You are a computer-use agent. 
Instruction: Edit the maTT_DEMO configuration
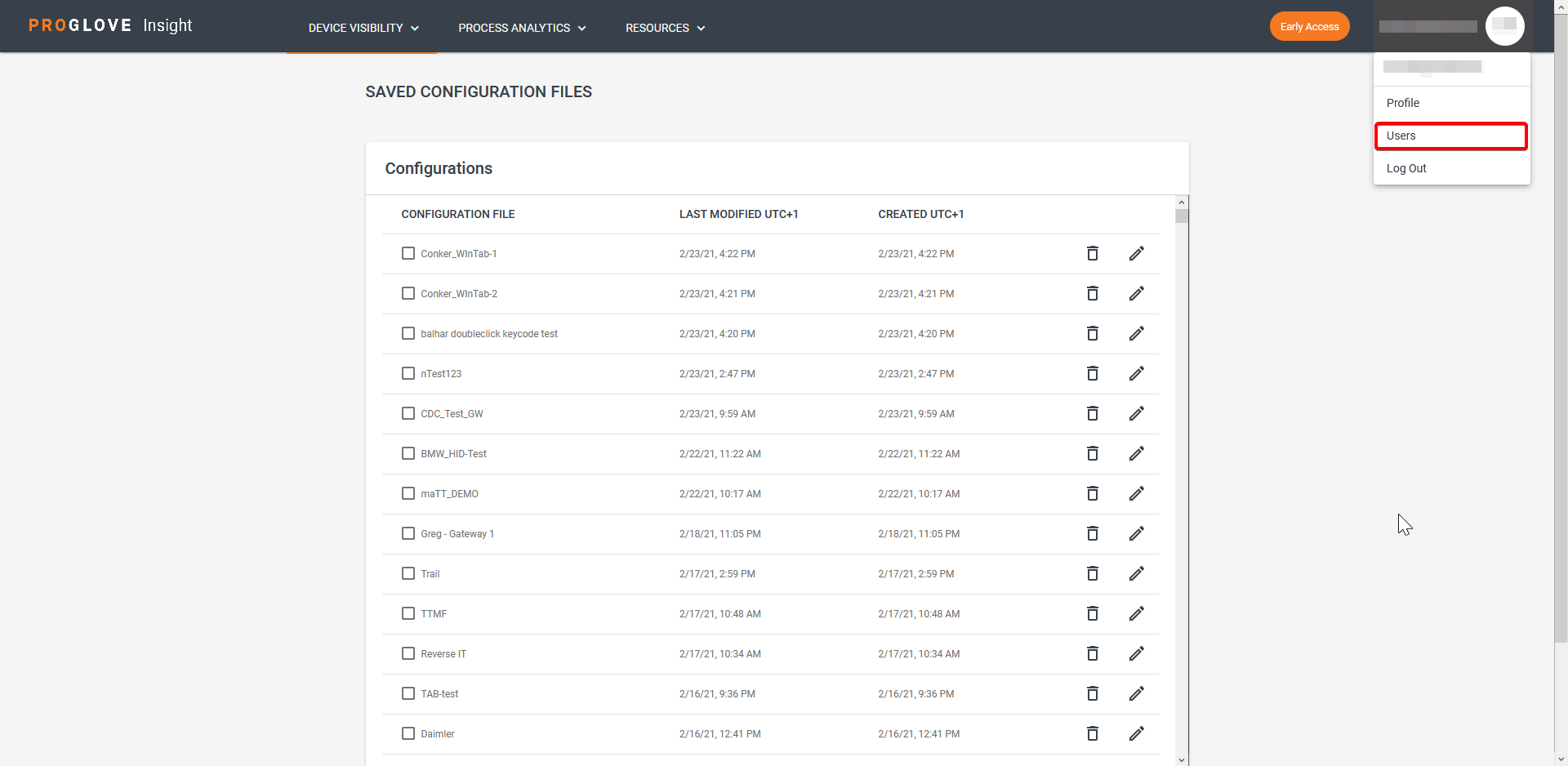coord(1136,493)
